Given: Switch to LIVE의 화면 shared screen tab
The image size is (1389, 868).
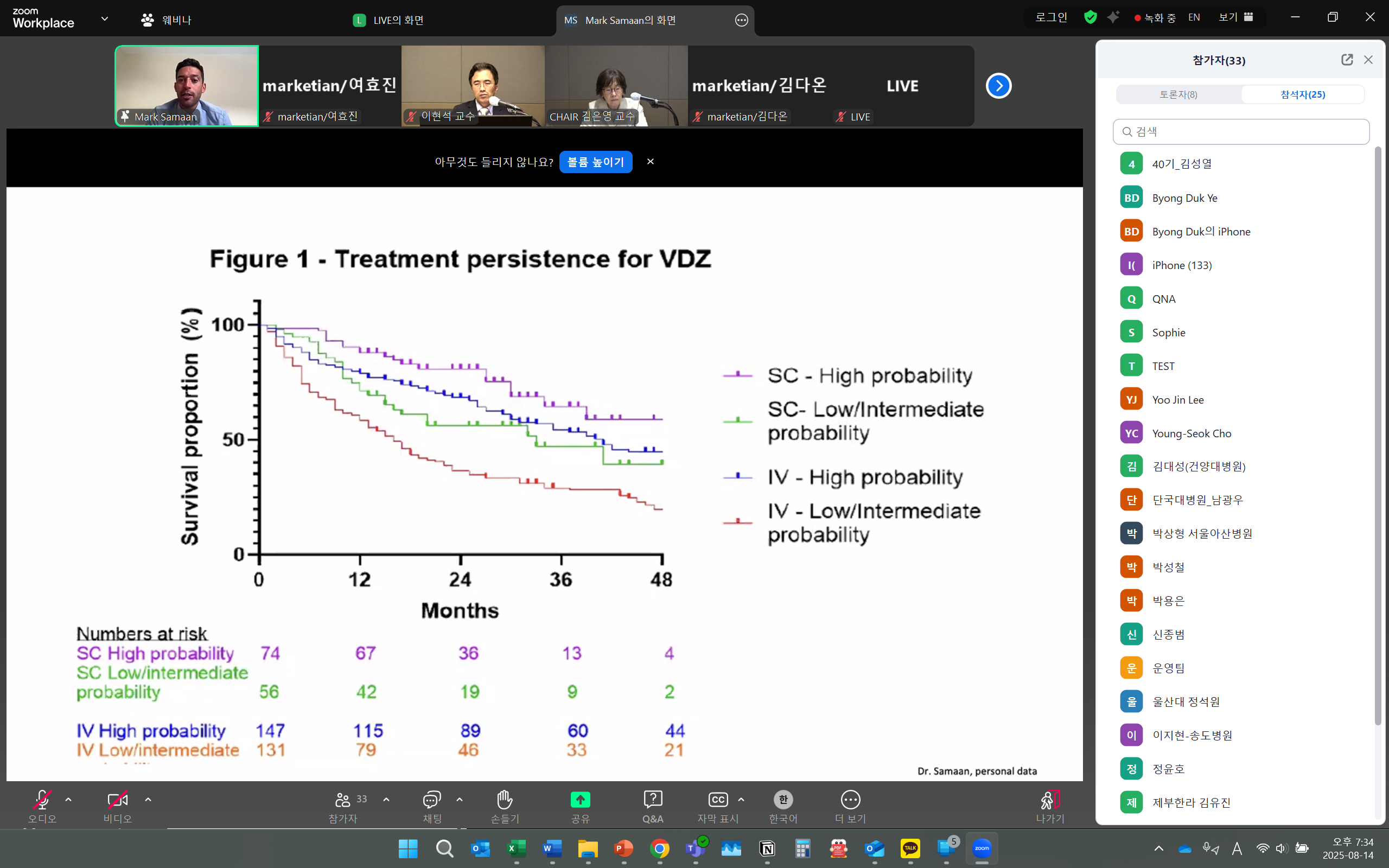Looking at the screenshot, I should (x=388, y=20).
